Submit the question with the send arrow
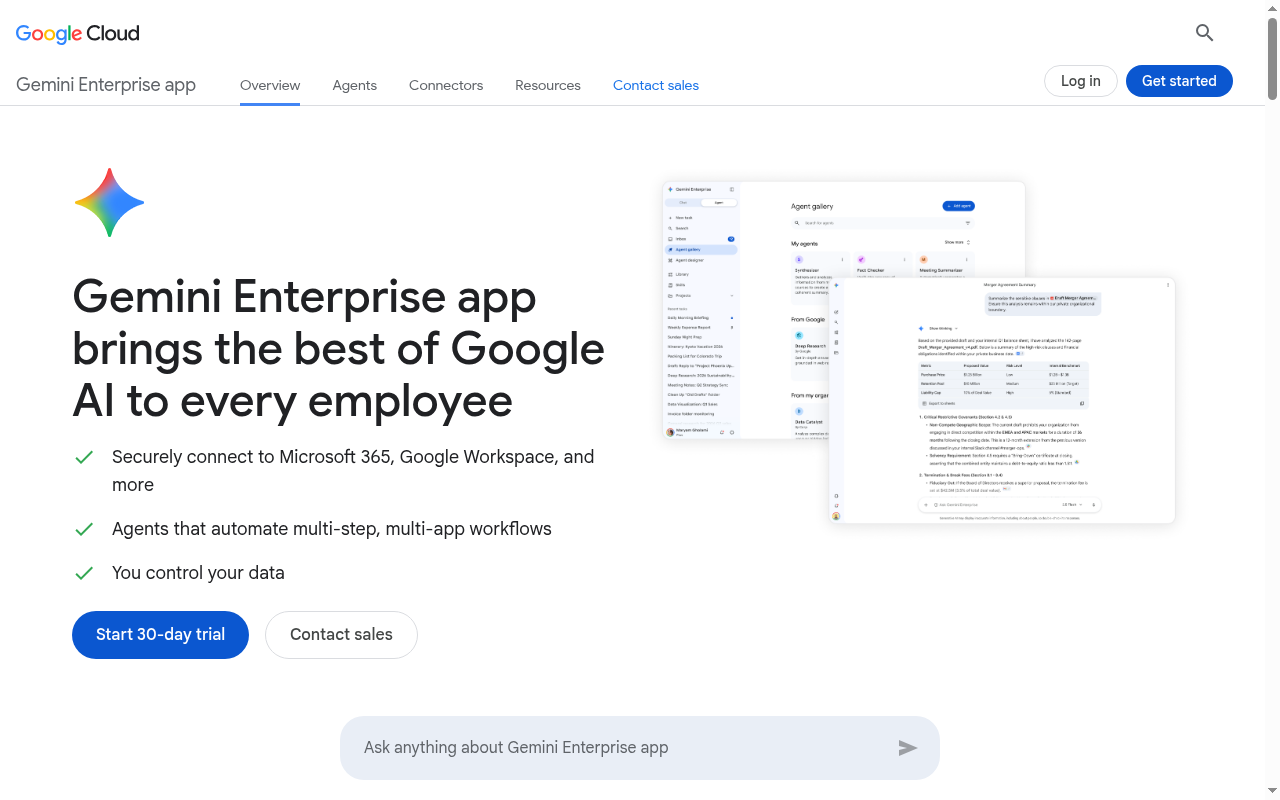The height and width of the screenshot is (800, 1280). point(907,747)
